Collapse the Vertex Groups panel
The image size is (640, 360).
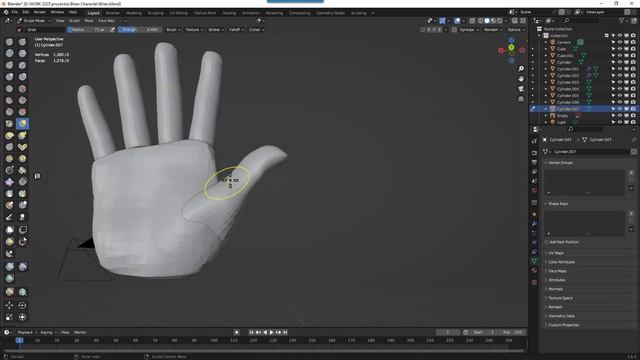pyautogui.click(x=560, y=162)
